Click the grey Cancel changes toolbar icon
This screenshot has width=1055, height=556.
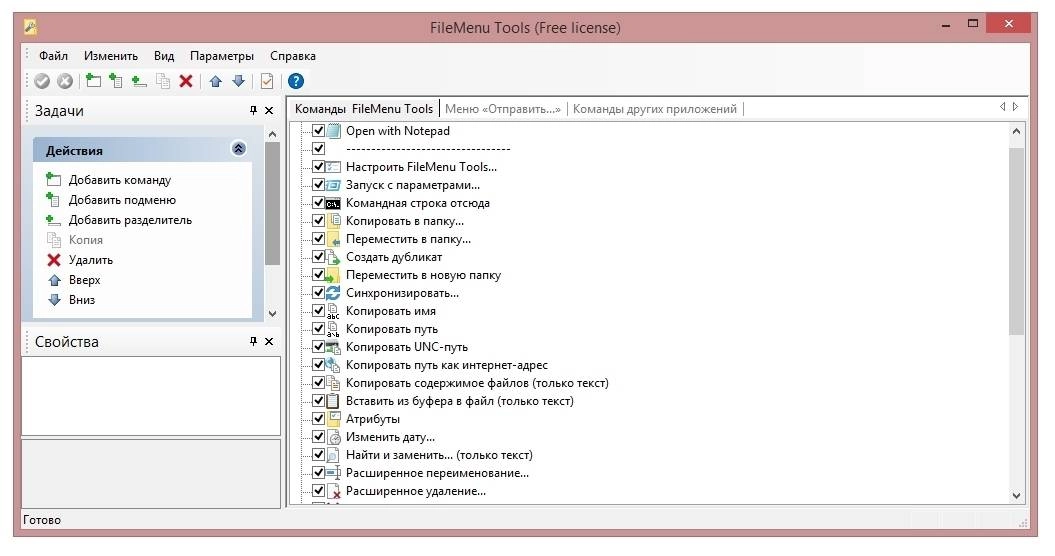coord(65,81)
